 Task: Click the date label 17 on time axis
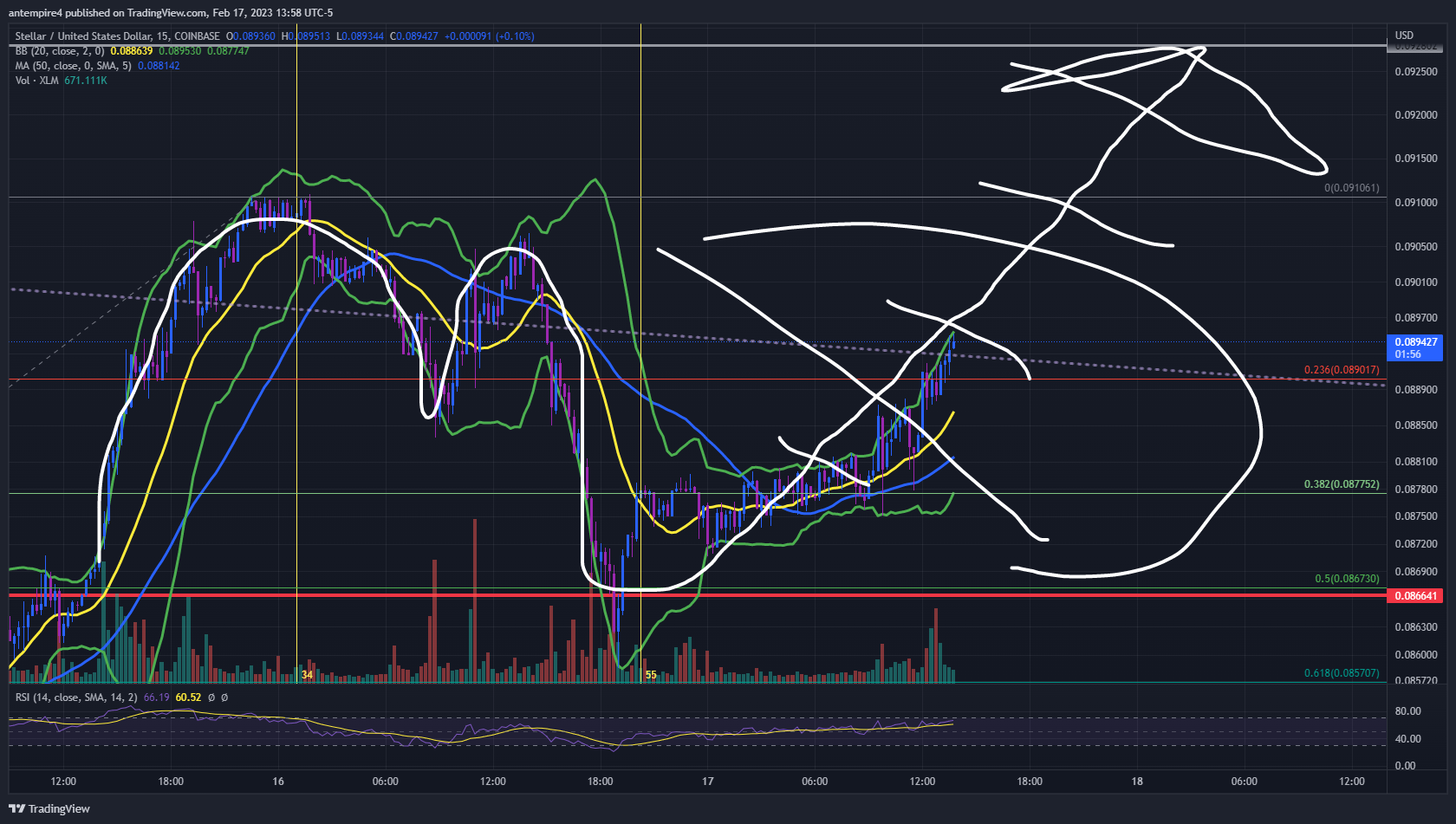click(x=708, y=782)
